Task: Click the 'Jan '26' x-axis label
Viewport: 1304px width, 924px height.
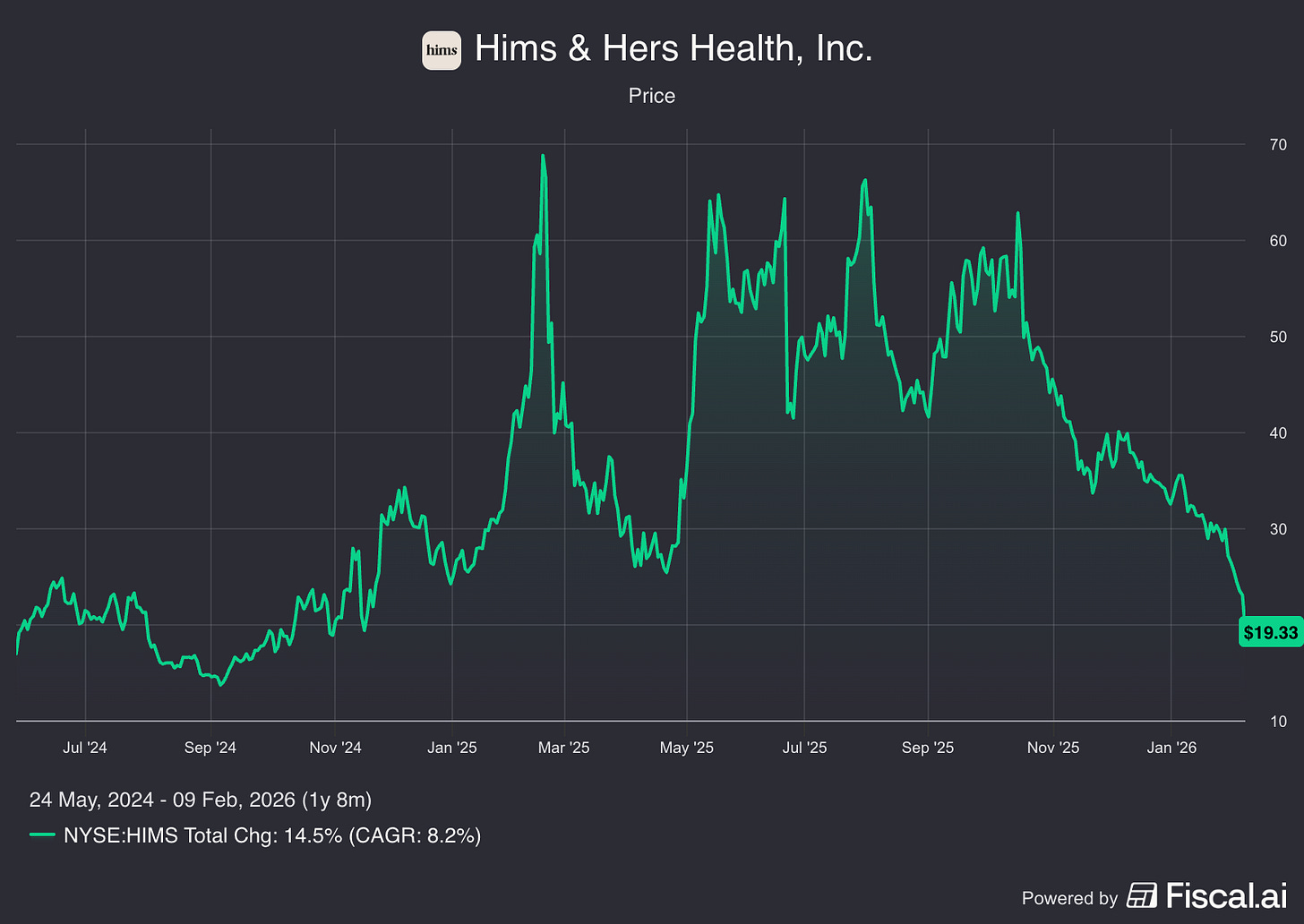Action: point(1171,748)
